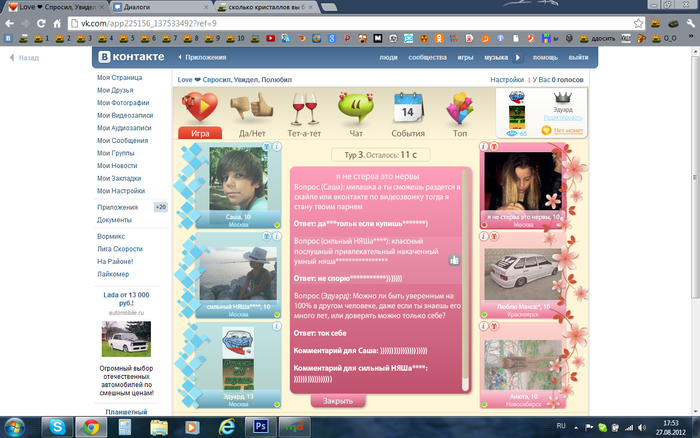This screenshot has height=438, width=700.
Task: Open the Игра heart play icon
Action: click(x=199, y=107)
